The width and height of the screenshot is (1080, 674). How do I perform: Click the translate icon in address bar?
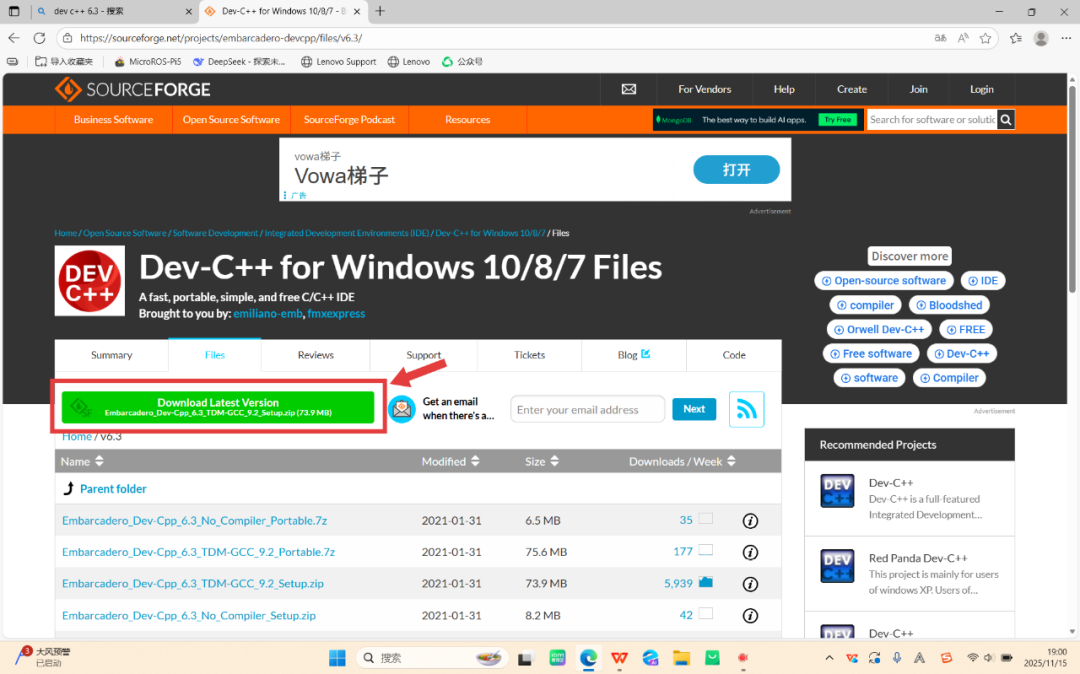(x=940, y=38)
